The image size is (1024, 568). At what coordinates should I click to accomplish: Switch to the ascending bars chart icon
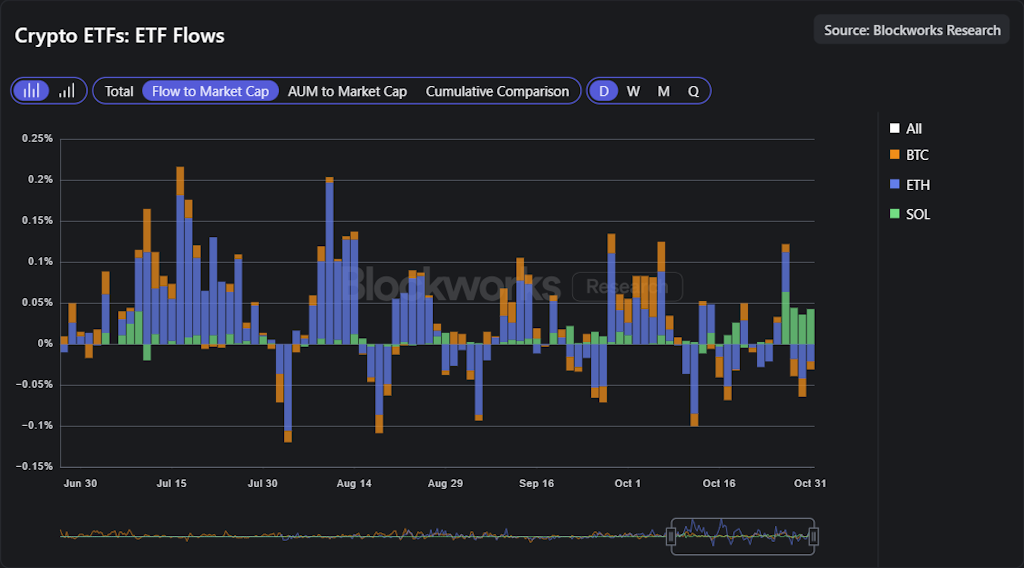coord(67,91)
